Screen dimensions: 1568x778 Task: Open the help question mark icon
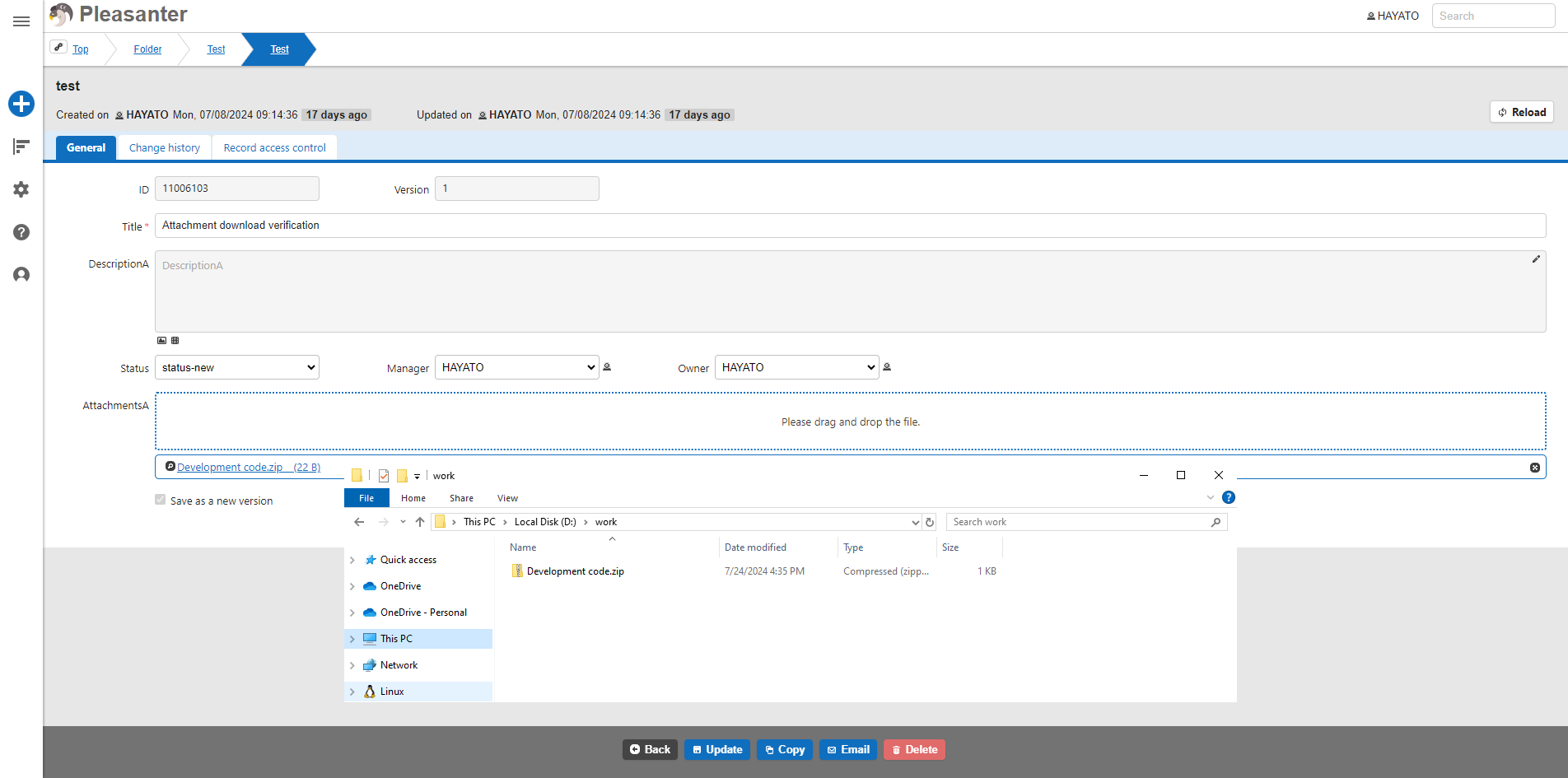point(21,232)
